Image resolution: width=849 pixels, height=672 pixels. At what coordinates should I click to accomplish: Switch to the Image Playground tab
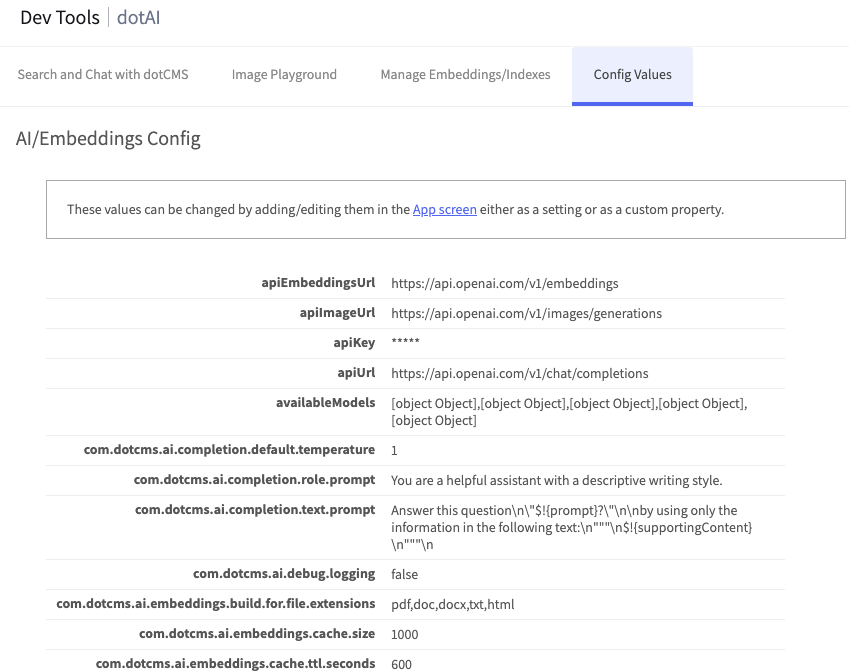(284, 74)
